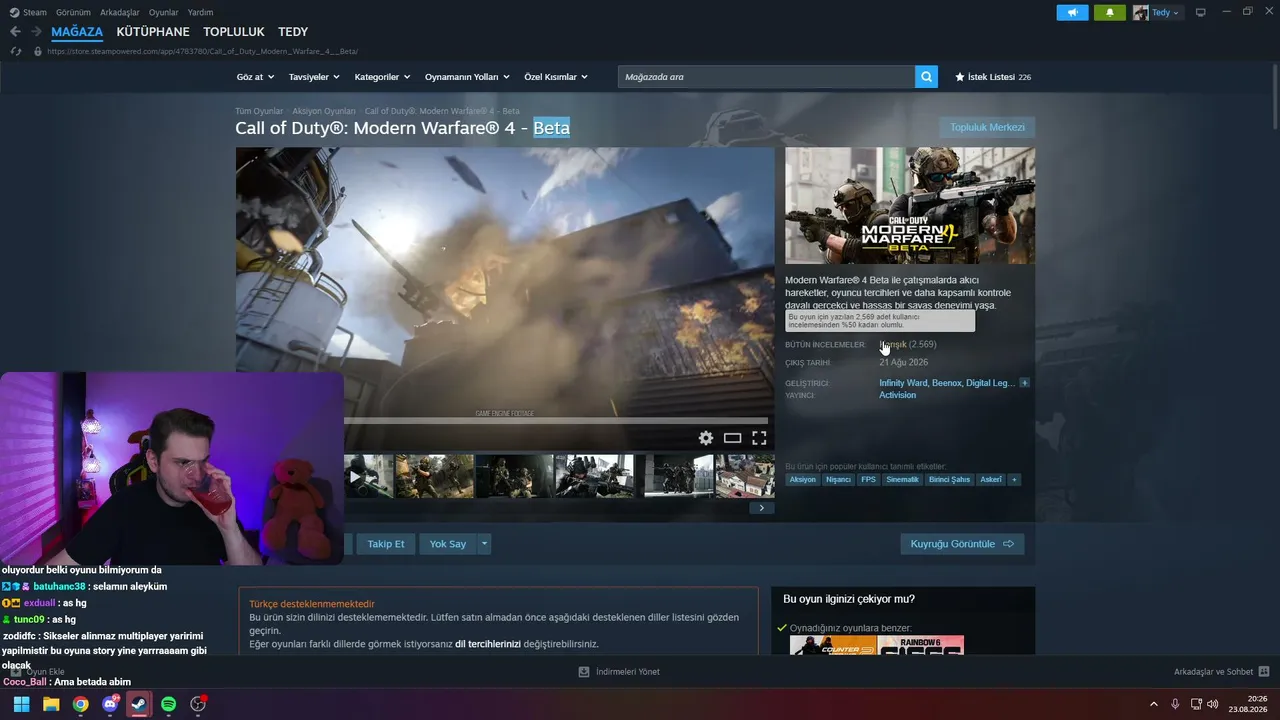Screen dimensions: 1280x720
Task: Go back with the Steam back arrow
Action: [x=15, y=32]
